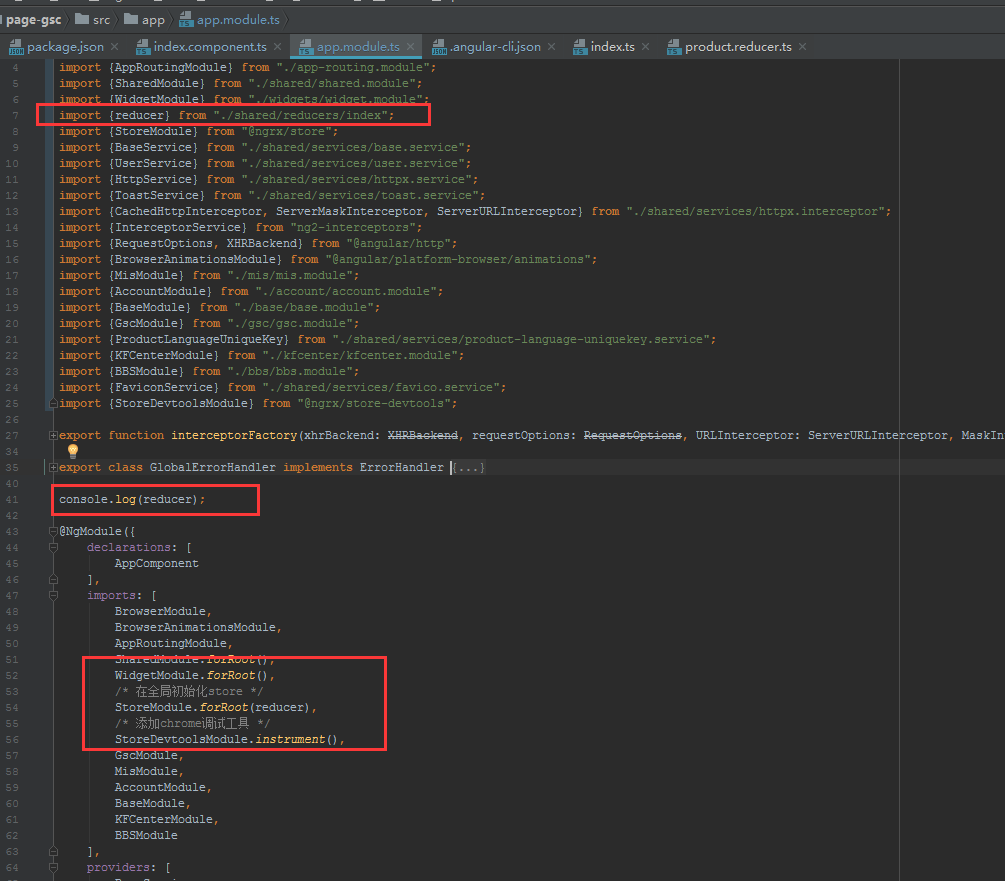
Task: Click line number 54 in gutter
Action: click(x=12, y=708)
